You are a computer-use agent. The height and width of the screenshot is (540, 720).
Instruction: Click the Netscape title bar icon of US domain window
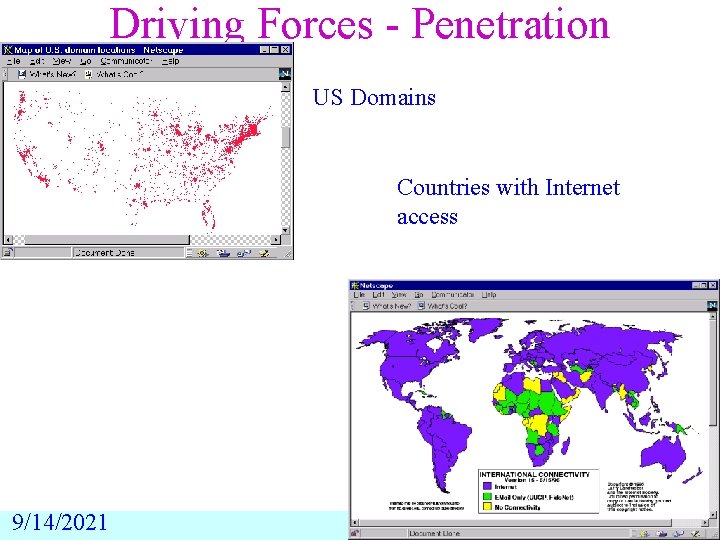8,50
